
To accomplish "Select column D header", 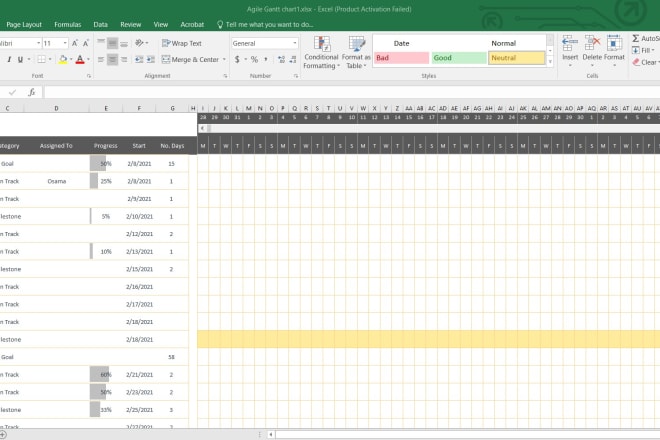I will [56, 108].
